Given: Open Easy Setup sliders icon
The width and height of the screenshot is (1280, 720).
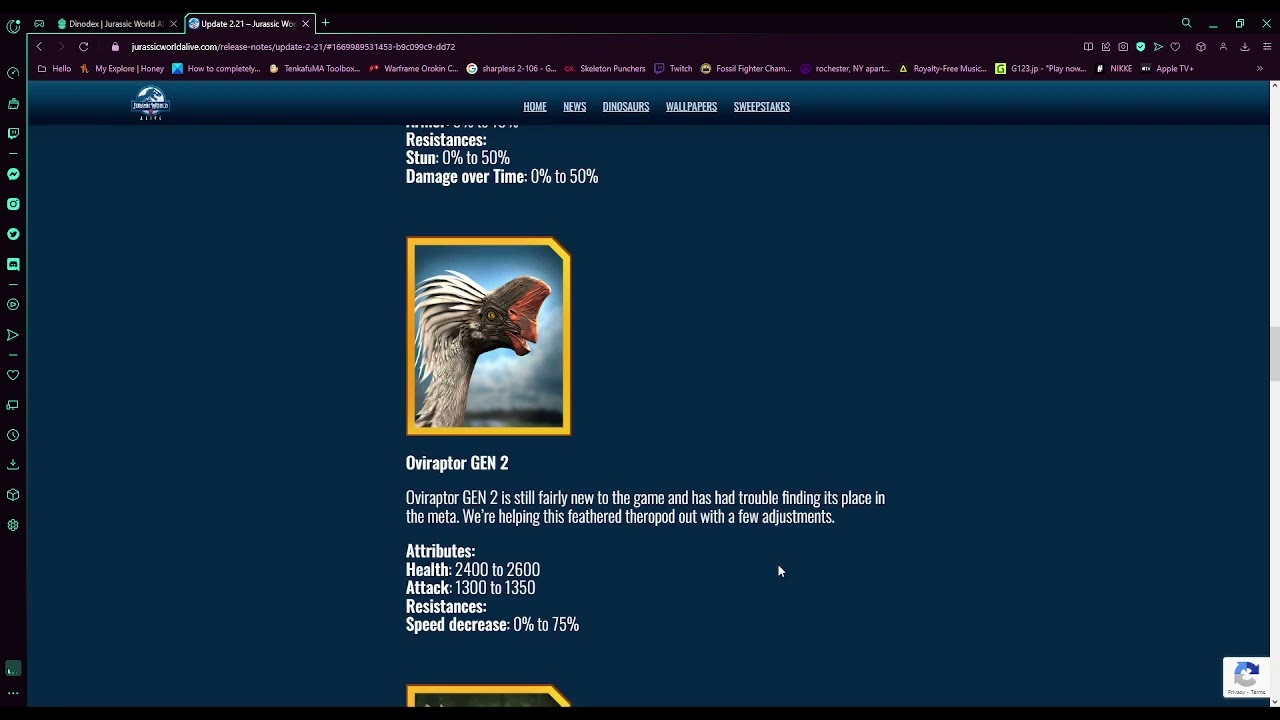Looking at the screenshot, I should pos(1267,47).
